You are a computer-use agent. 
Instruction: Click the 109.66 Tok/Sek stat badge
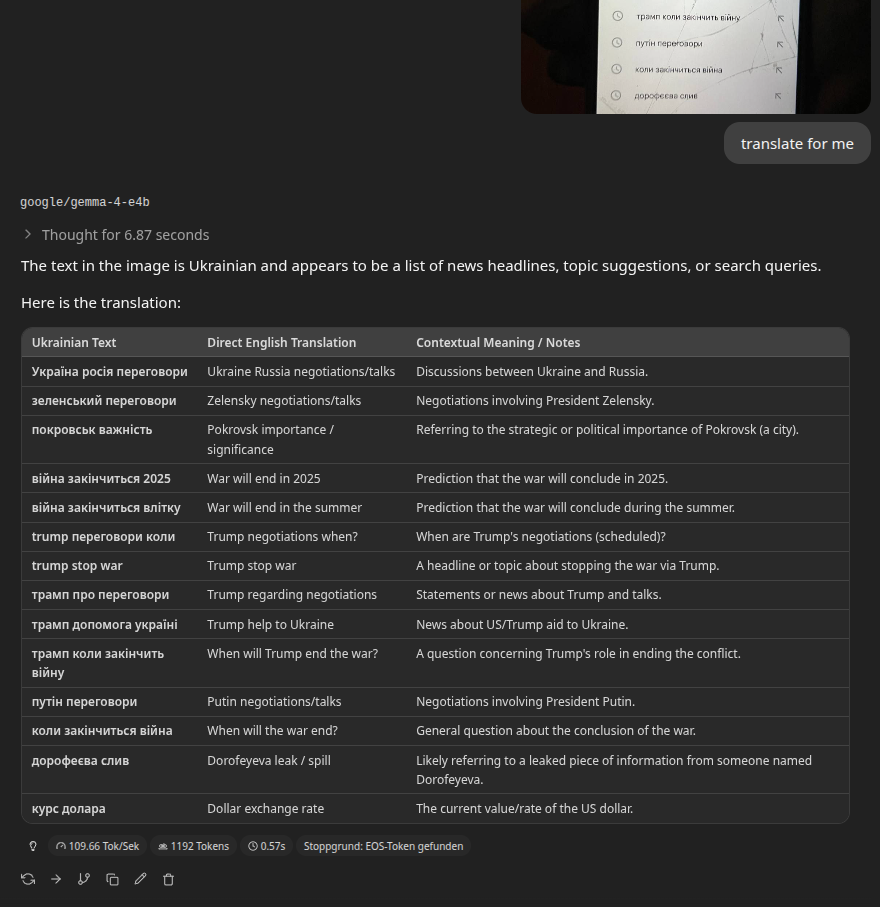[97, 846]
